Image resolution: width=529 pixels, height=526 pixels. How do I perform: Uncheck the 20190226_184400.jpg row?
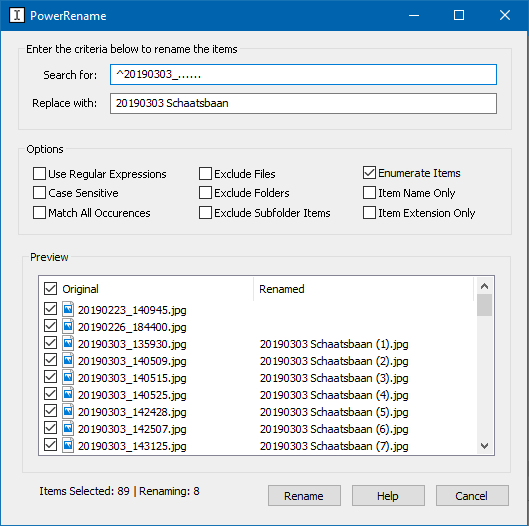tap(50, 326)
